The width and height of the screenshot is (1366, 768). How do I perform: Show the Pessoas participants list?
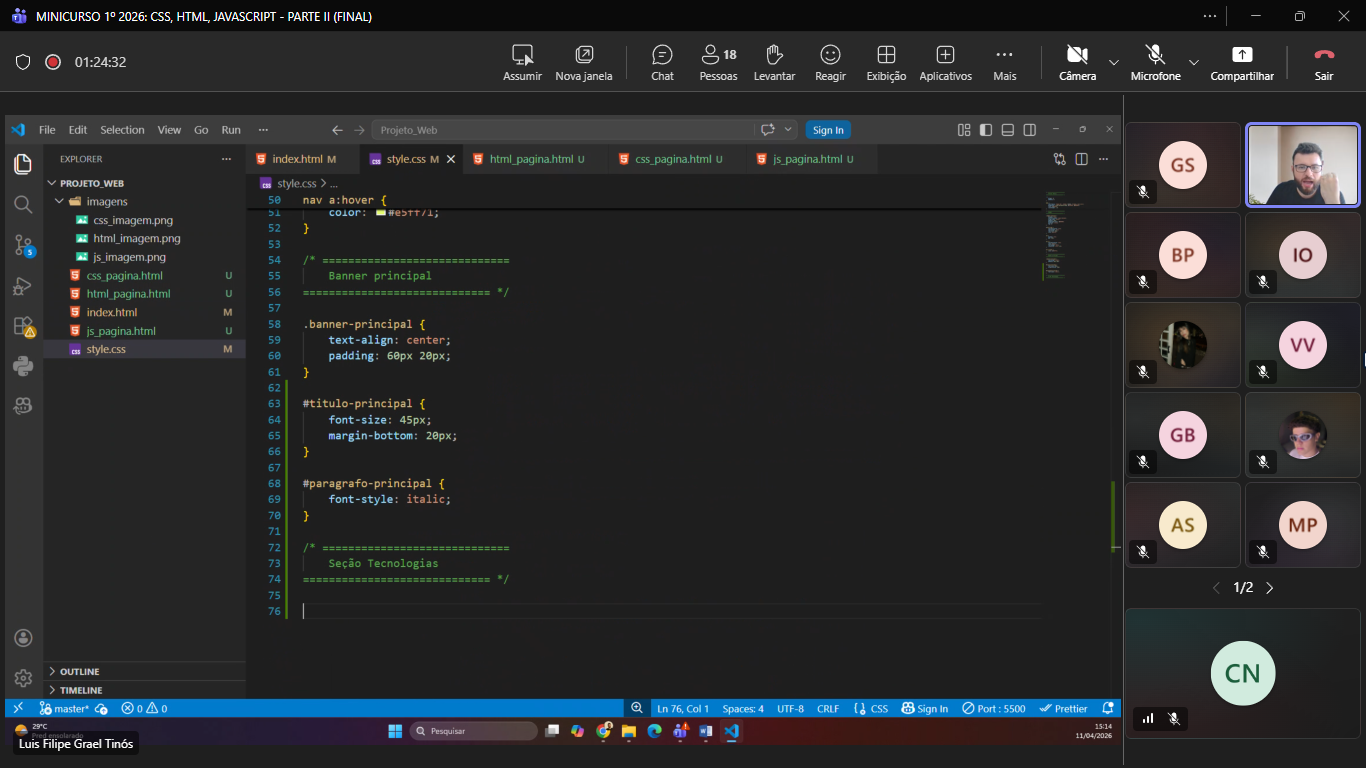(718, 62)
